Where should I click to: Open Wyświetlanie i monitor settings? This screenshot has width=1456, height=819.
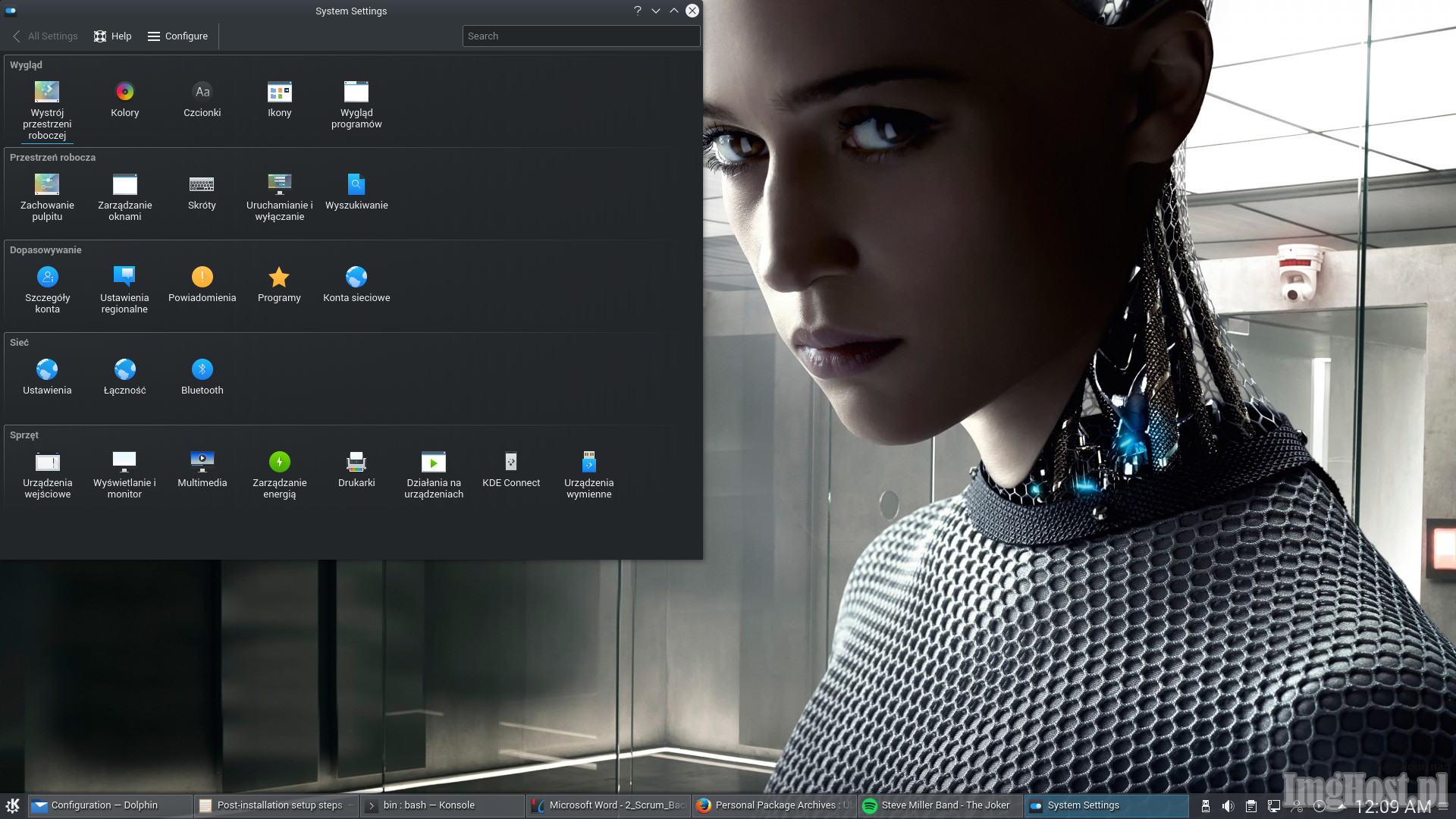tap(124, 475)
